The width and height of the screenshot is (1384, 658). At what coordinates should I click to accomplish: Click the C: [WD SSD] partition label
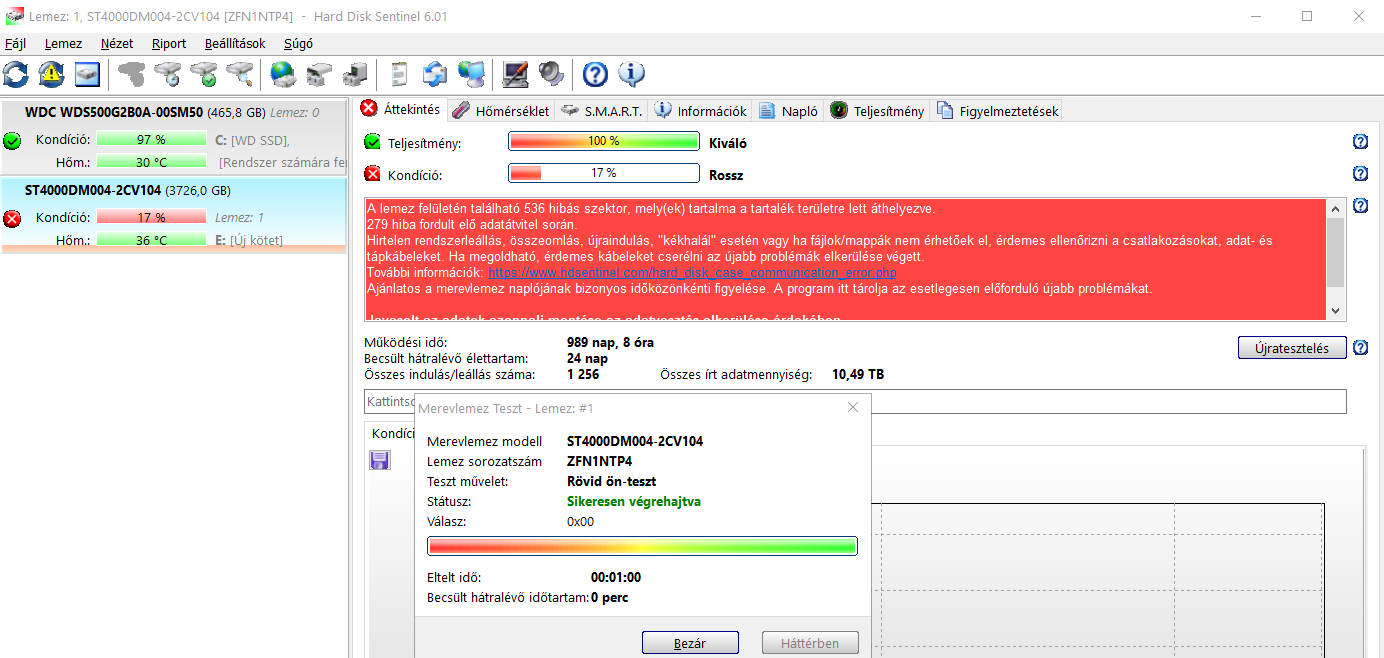(252, 140)
